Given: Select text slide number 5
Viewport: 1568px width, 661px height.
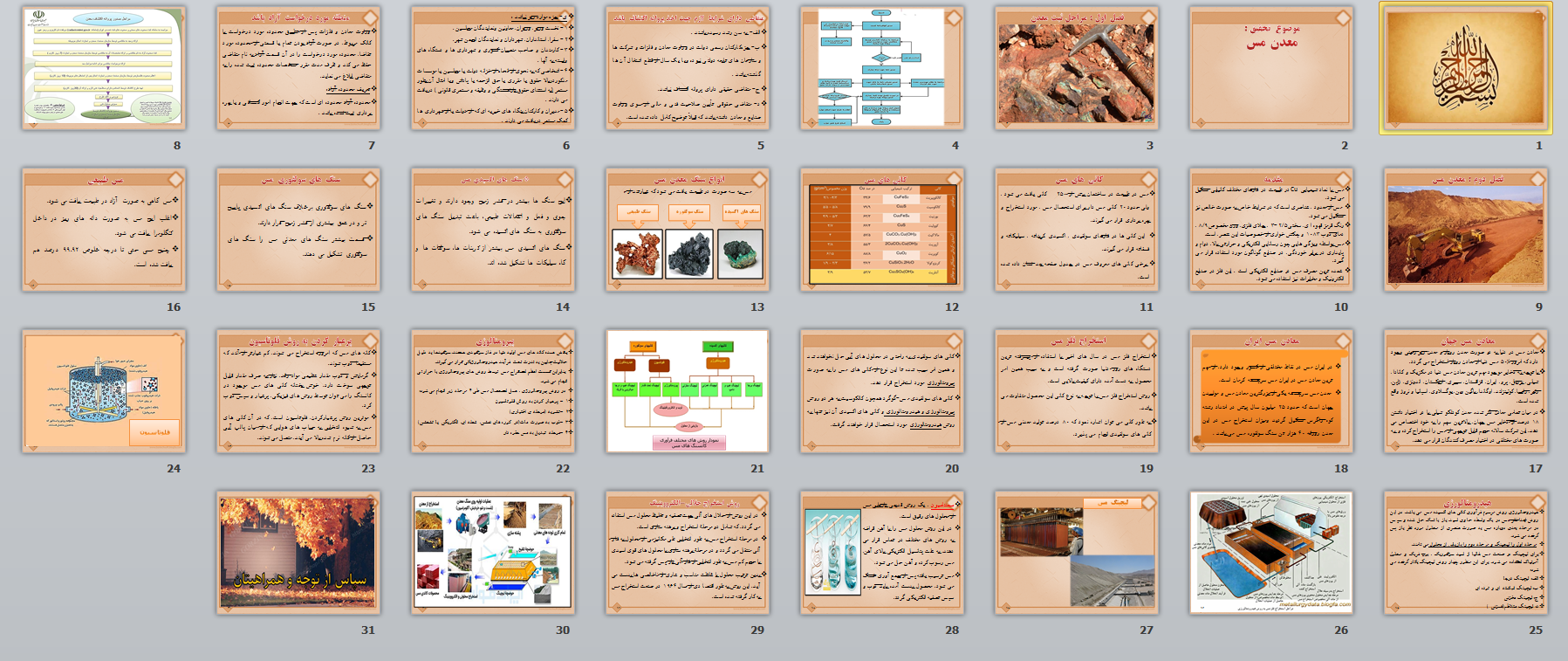Looking at the screenshot, I should 688,68.
